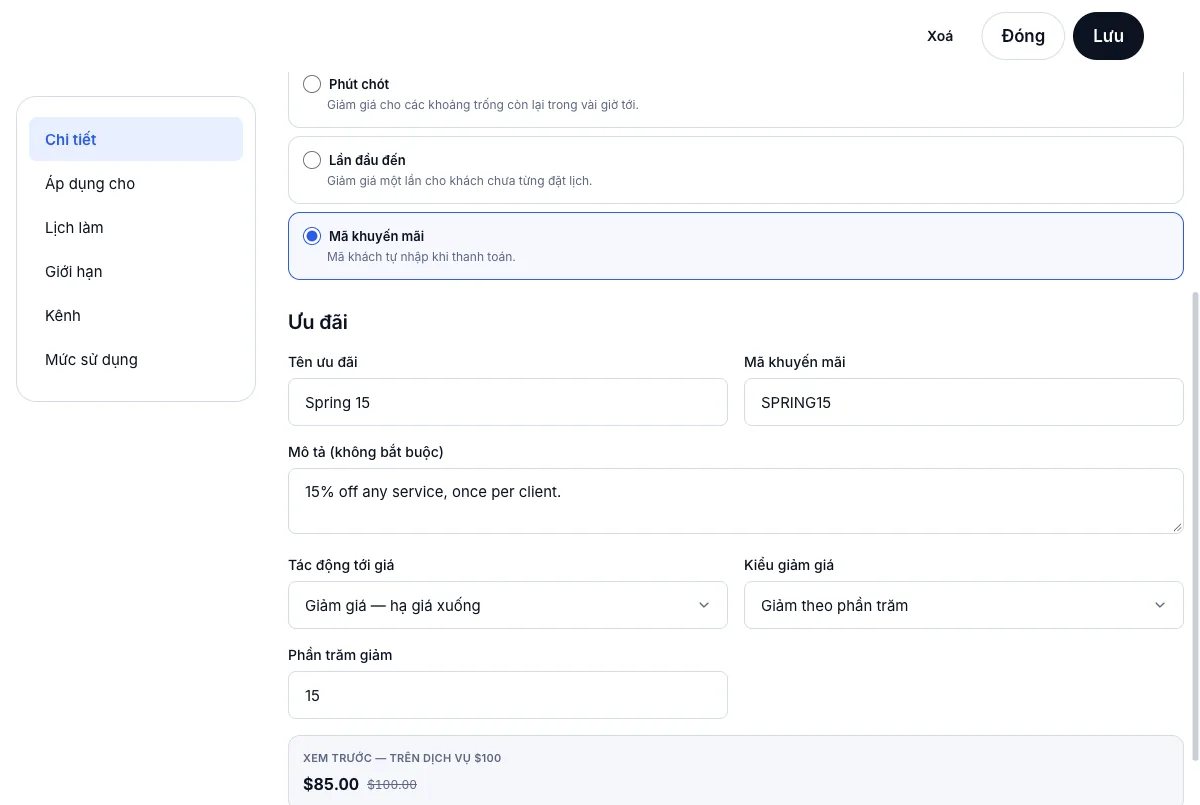Open the Lịch làm section
1200x805 pixels.
coord(136,227)
